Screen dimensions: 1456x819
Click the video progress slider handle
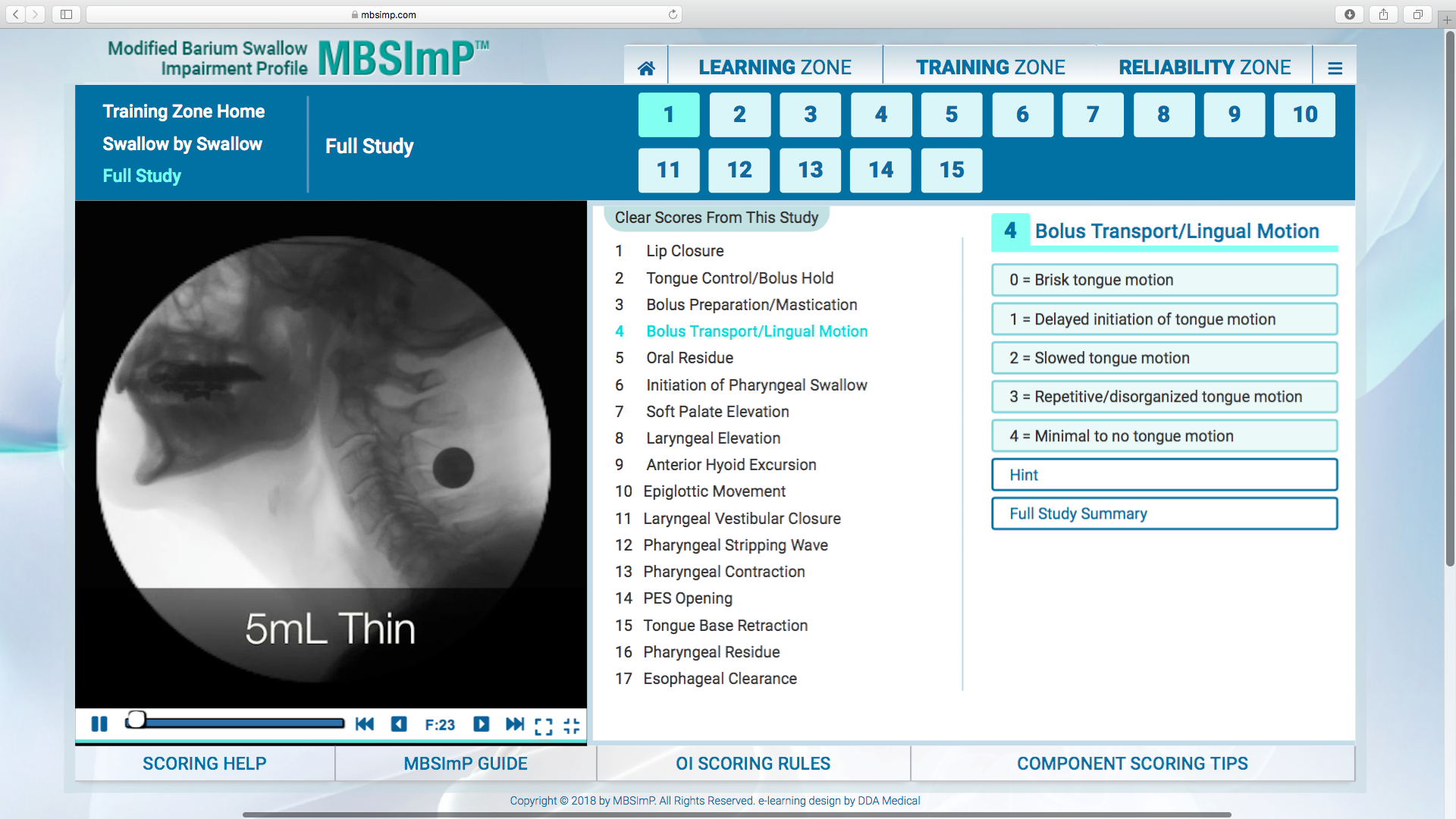[x=136, y=720]
